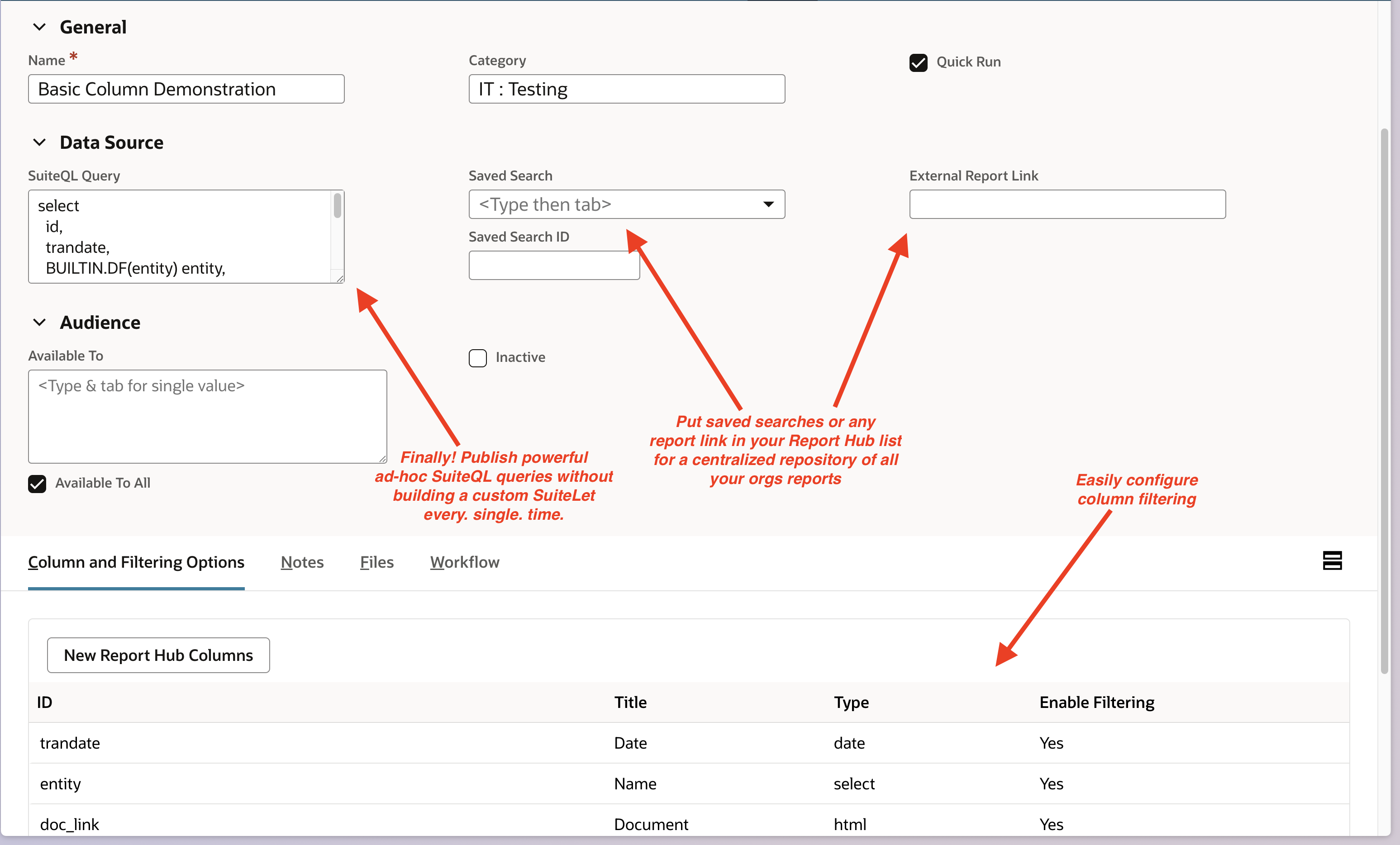
Task: Click the trandate row in columns table
Action: [x=69, y=743]
